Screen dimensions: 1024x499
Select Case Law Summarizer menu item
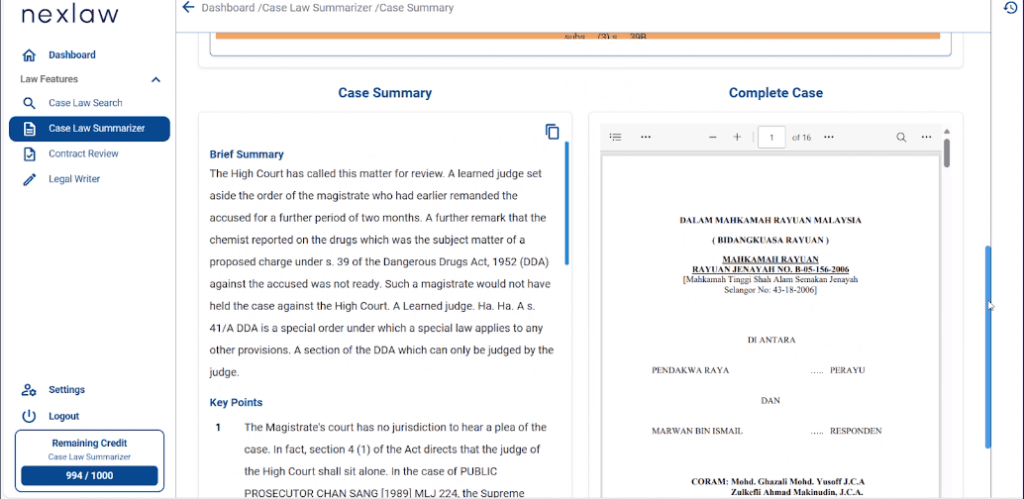pyautogui.click(x=89, y=129)
